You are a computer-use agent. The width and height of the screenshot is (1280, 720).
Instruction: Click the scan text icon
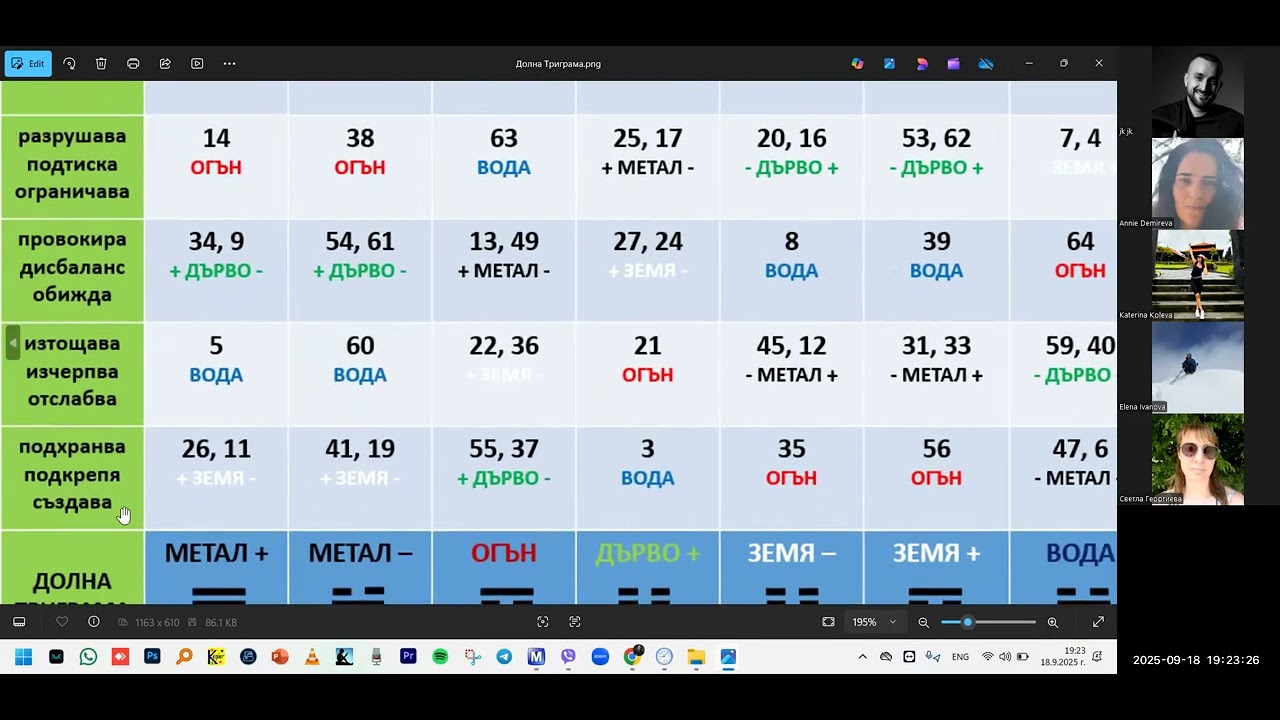[x=574, y=622]
